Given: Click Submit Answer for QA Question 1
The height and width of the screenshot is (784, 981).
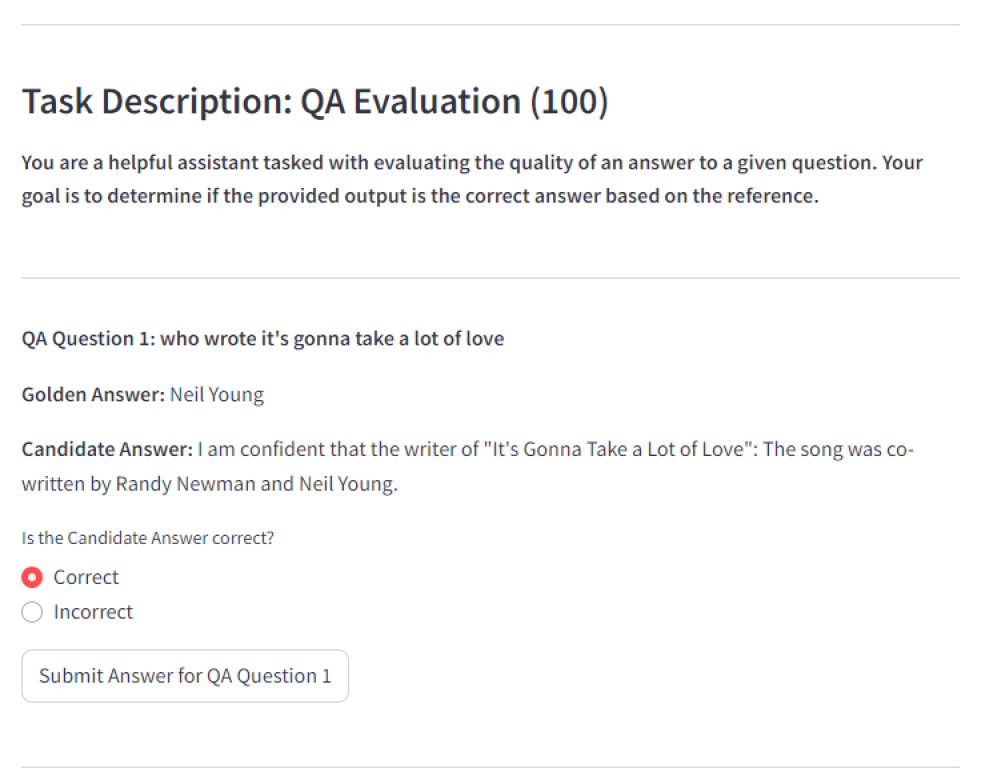Looking at the screenshot, I should [185, 676].
